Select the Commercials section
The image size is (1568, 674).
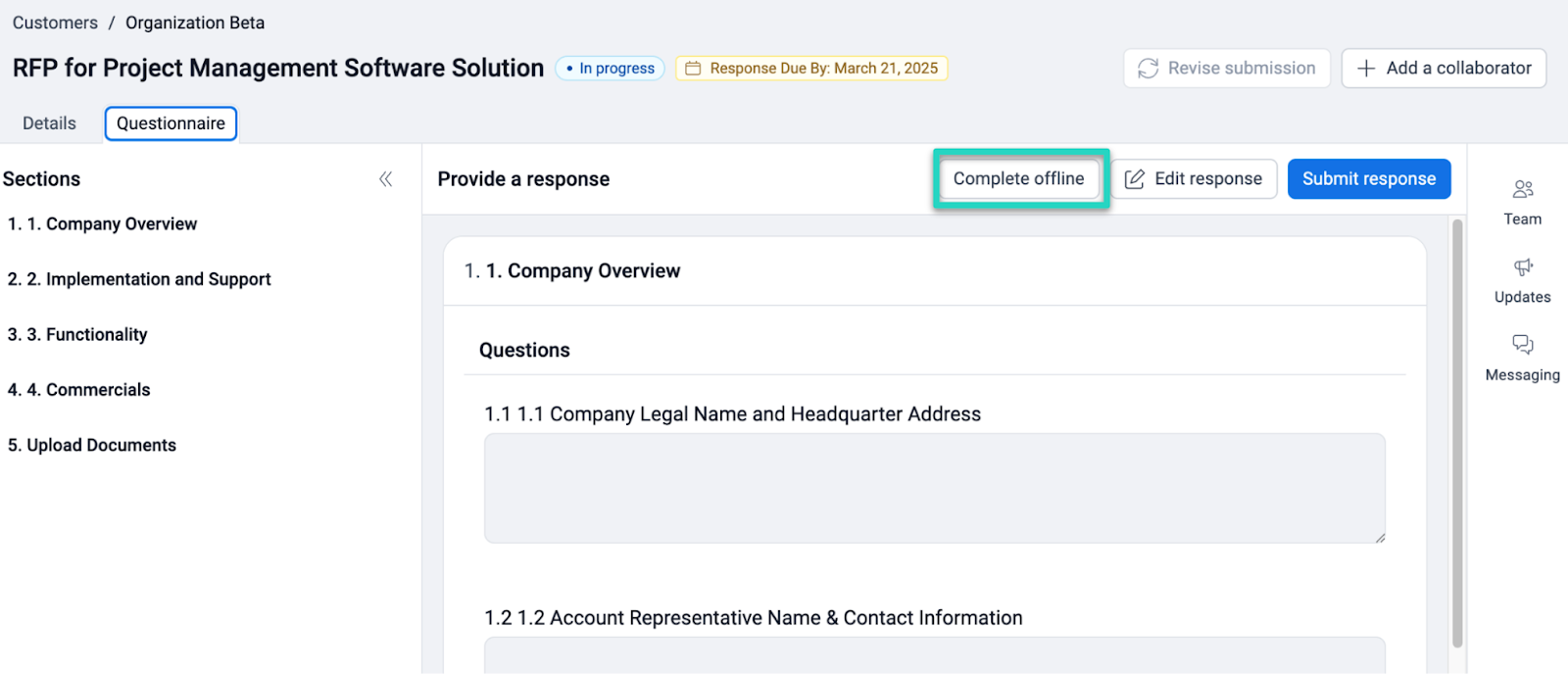pyautogui.click(x=79, y=390)
